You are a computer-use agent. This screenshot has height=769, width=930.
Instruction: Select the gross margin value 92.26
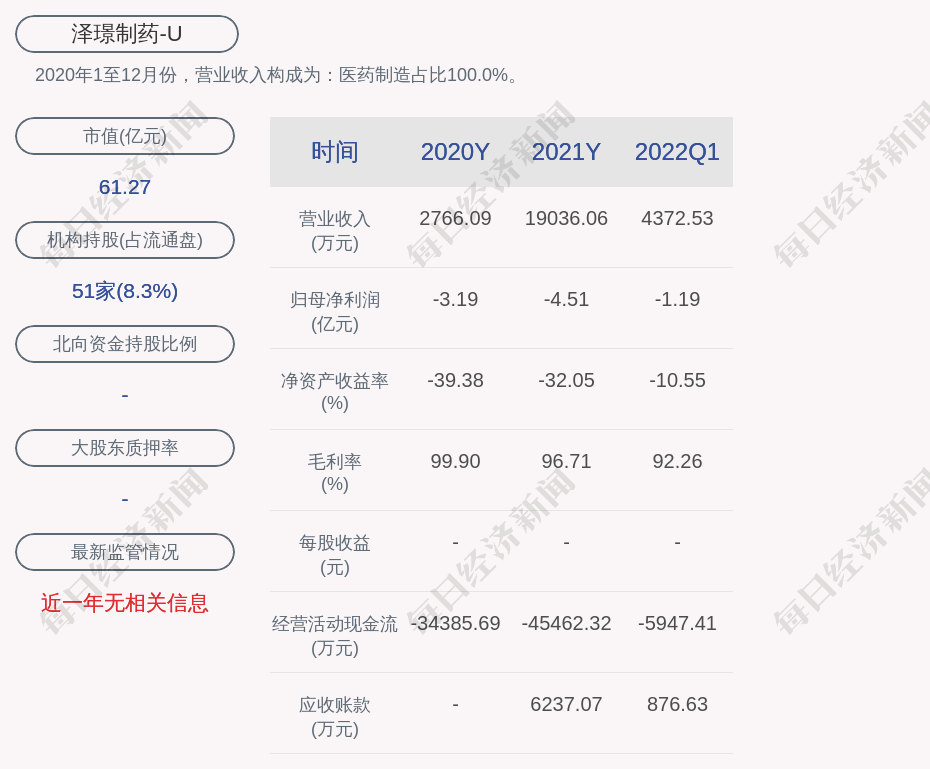coord(677,461)
